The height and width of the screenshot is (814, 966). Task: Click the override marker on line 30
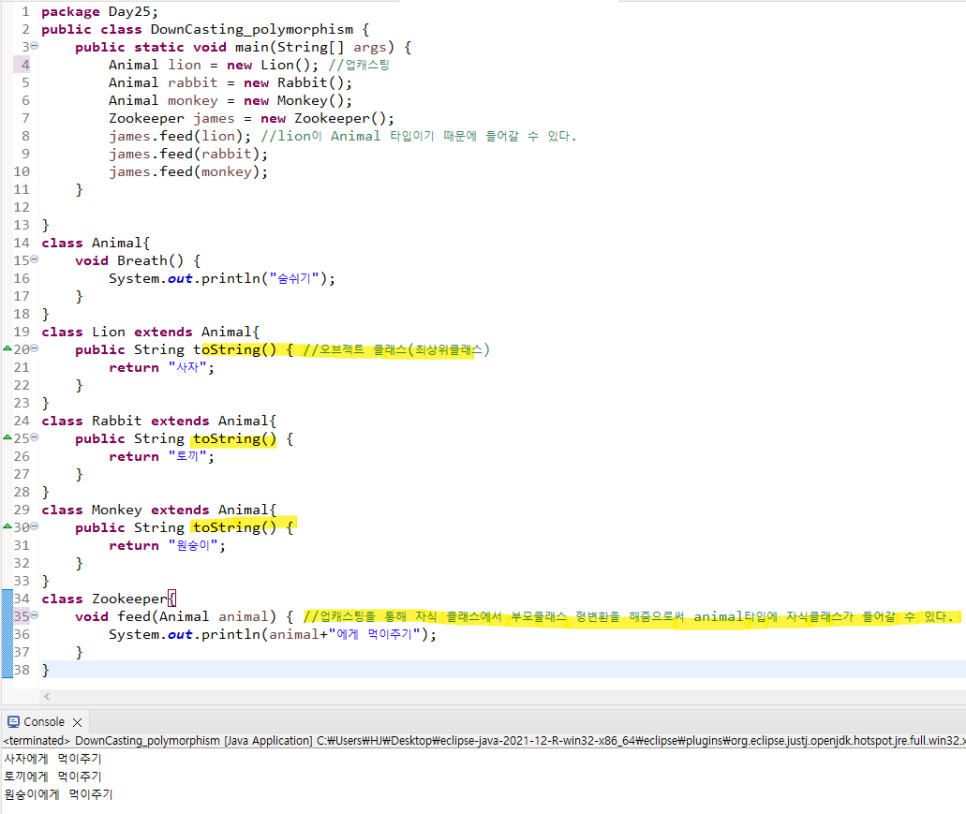tap(7, 526)
